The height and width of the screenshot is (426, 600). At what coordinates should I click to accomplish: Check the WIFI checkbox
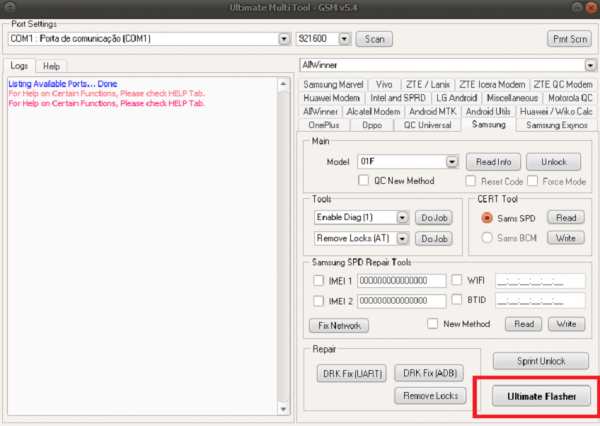[x=457, y=280]
